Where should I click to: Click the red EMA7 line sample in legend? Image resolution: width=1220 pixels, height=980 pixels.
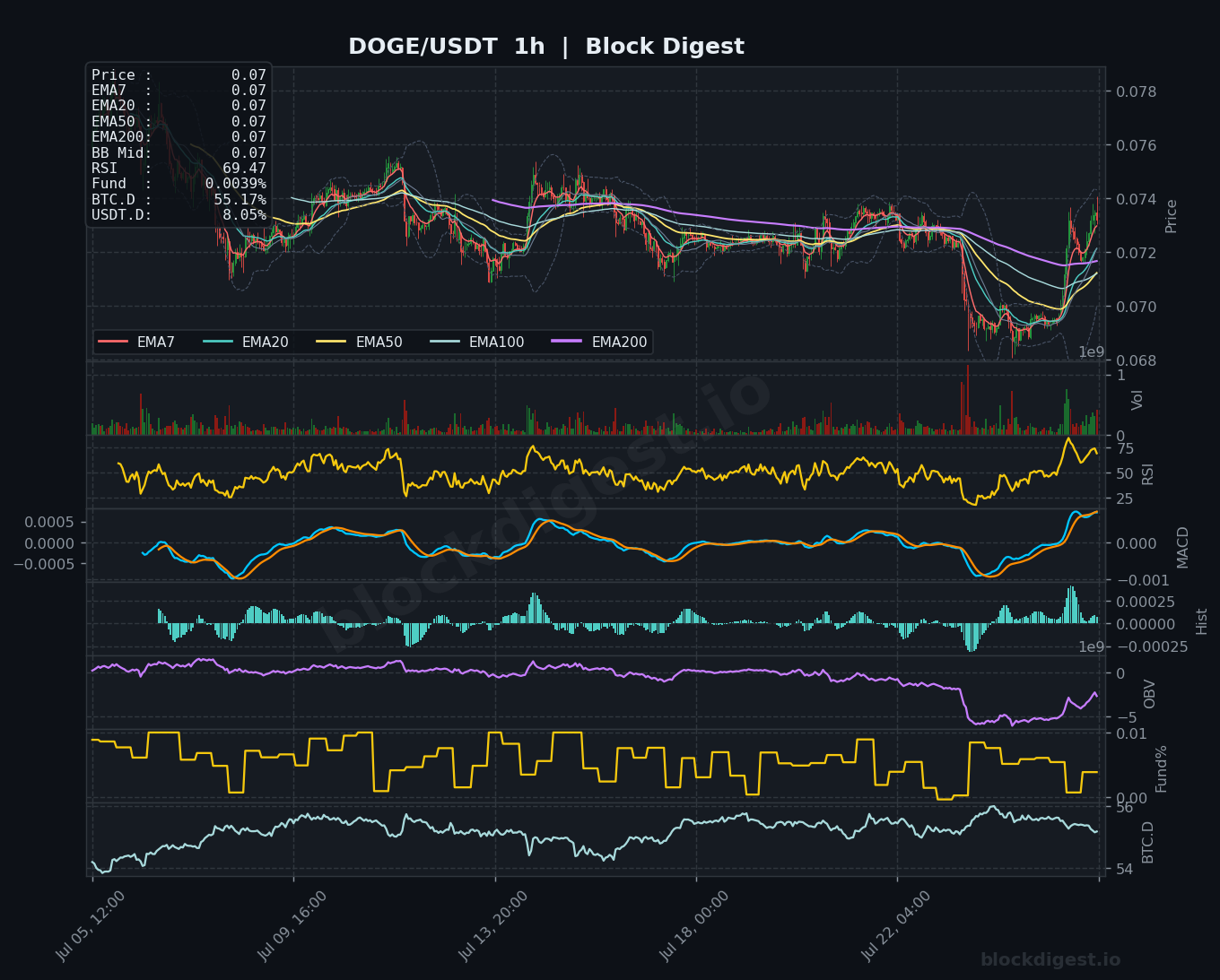(x=113, y=342)
